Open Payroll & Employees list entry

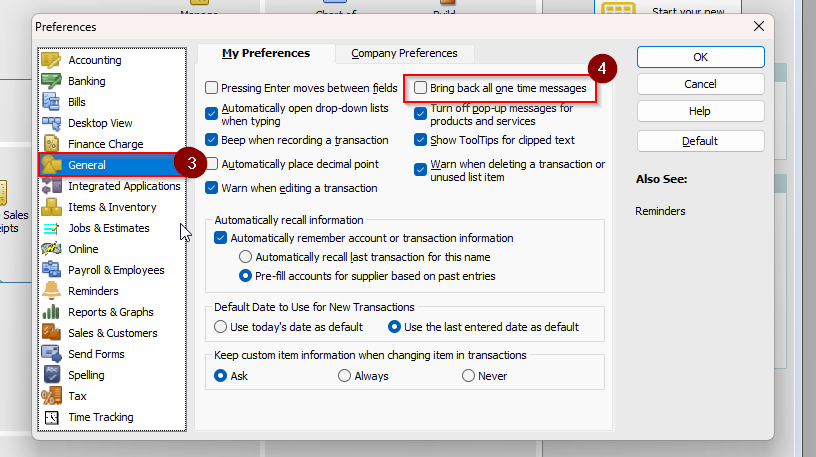116,270
